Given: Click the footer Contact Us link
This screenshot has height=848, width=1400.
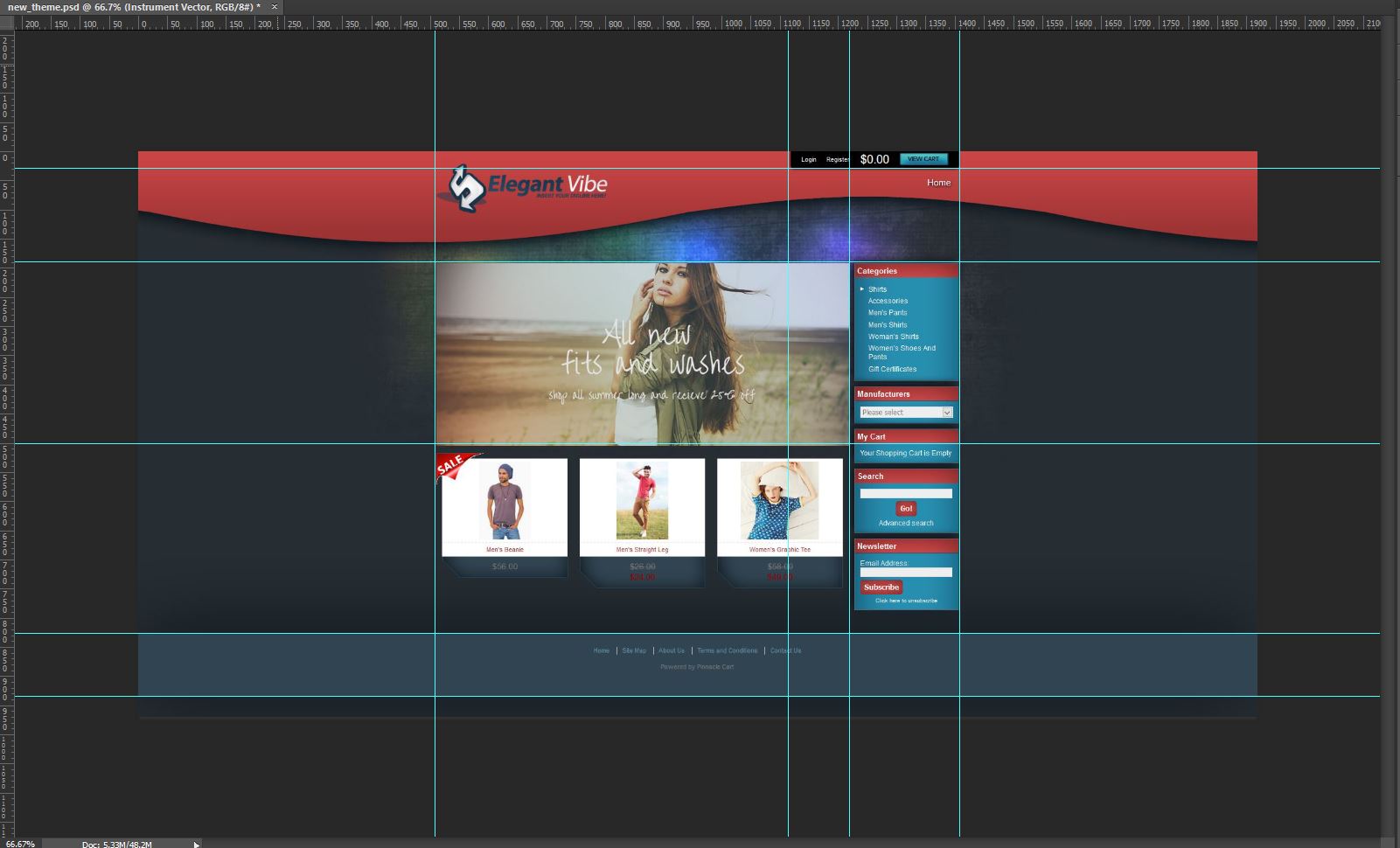Looking at the screenshot, I should (785, 650).
